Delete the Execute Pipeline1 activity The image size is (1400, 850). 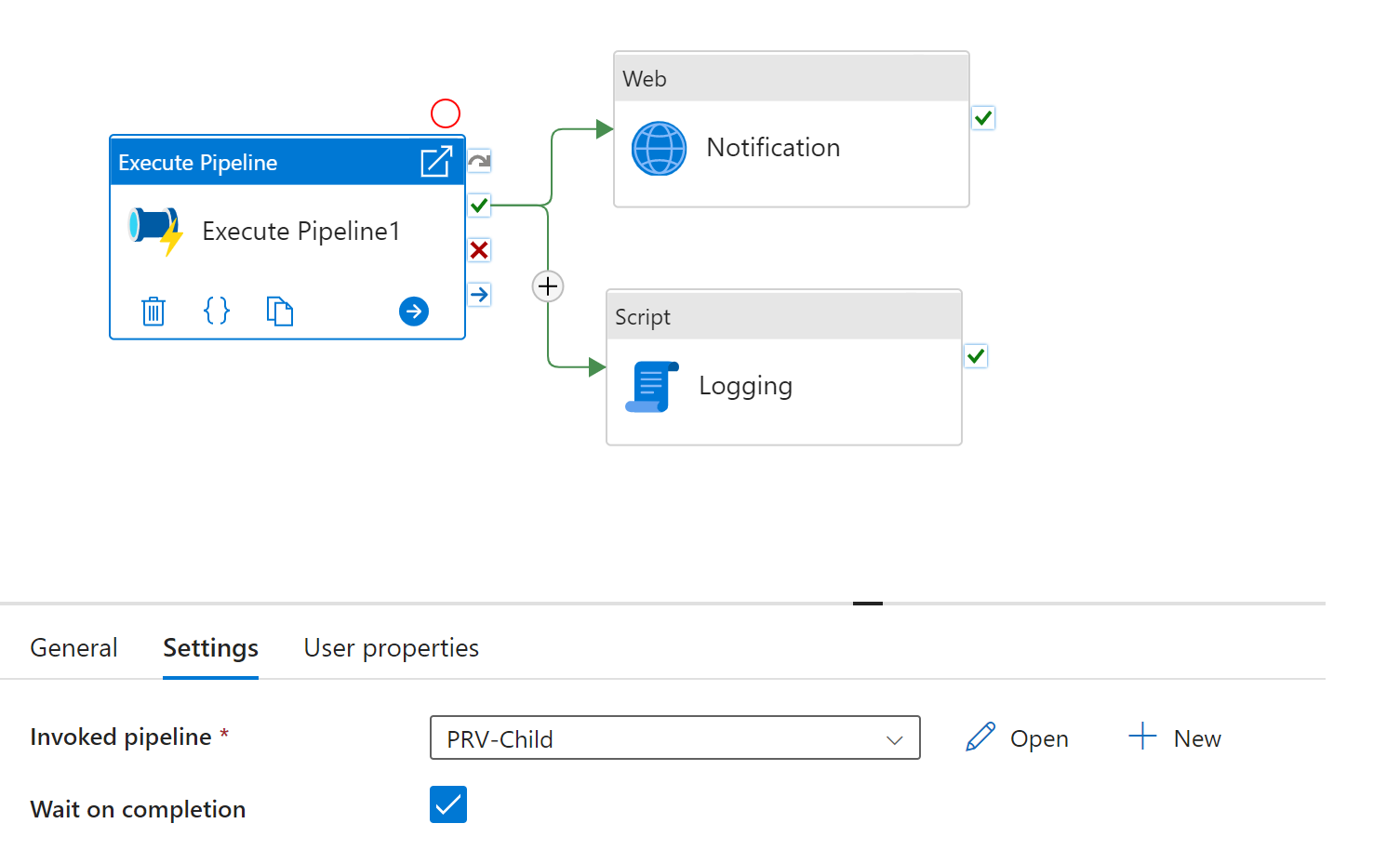coord(153,311)
